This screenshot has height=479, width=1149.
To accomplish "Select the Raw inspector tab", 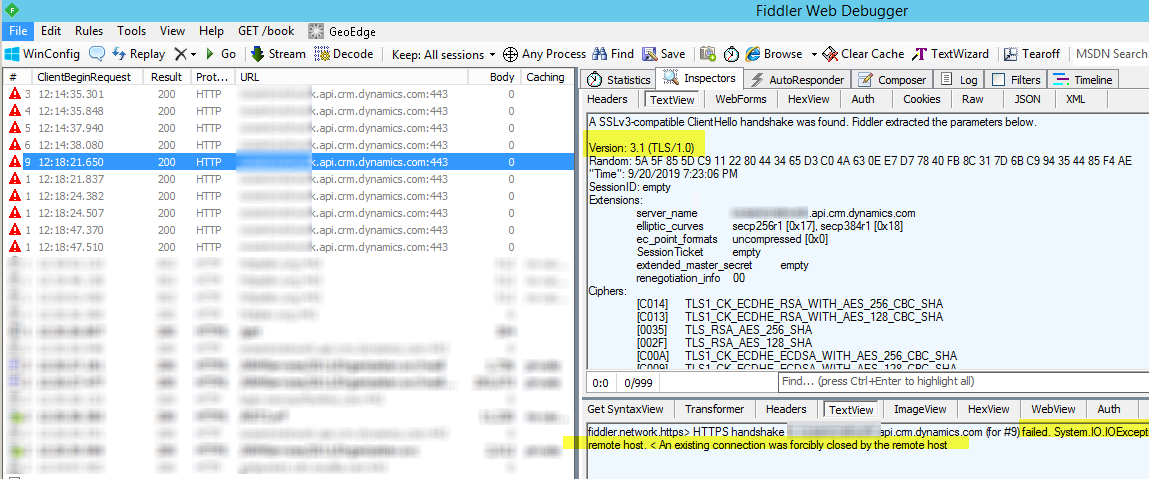I will coord(973,99).
